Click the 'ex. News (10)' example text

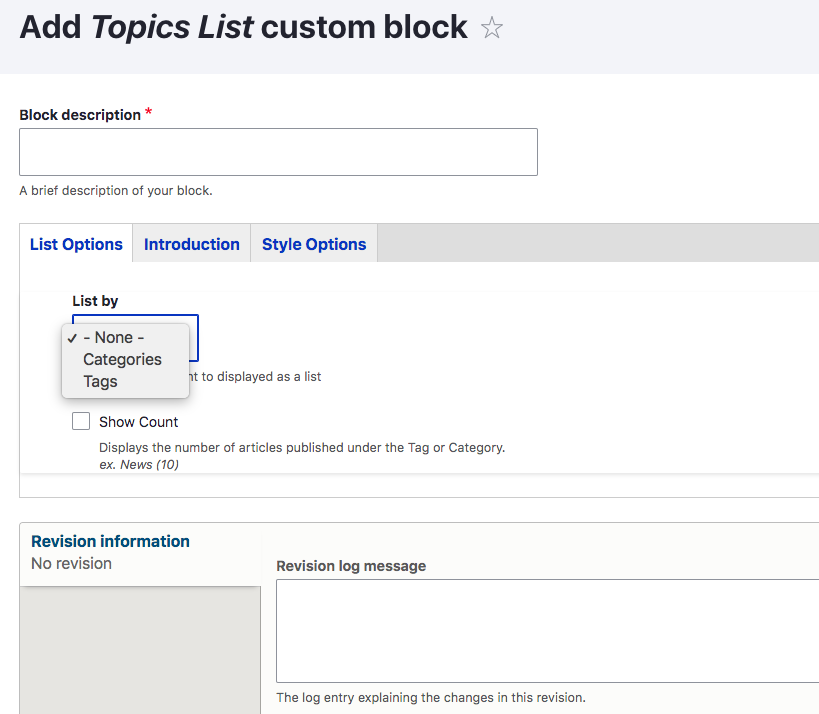(139, 465)
